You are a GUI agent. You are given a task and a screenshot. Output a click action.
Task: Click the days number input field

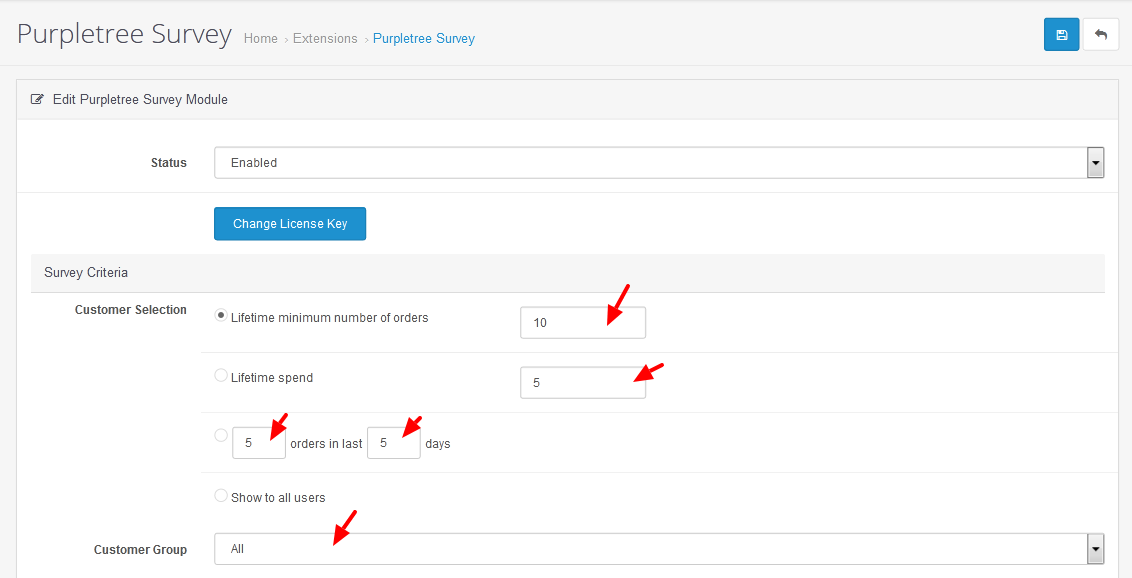pyautogui.click(x=393, y=443)
